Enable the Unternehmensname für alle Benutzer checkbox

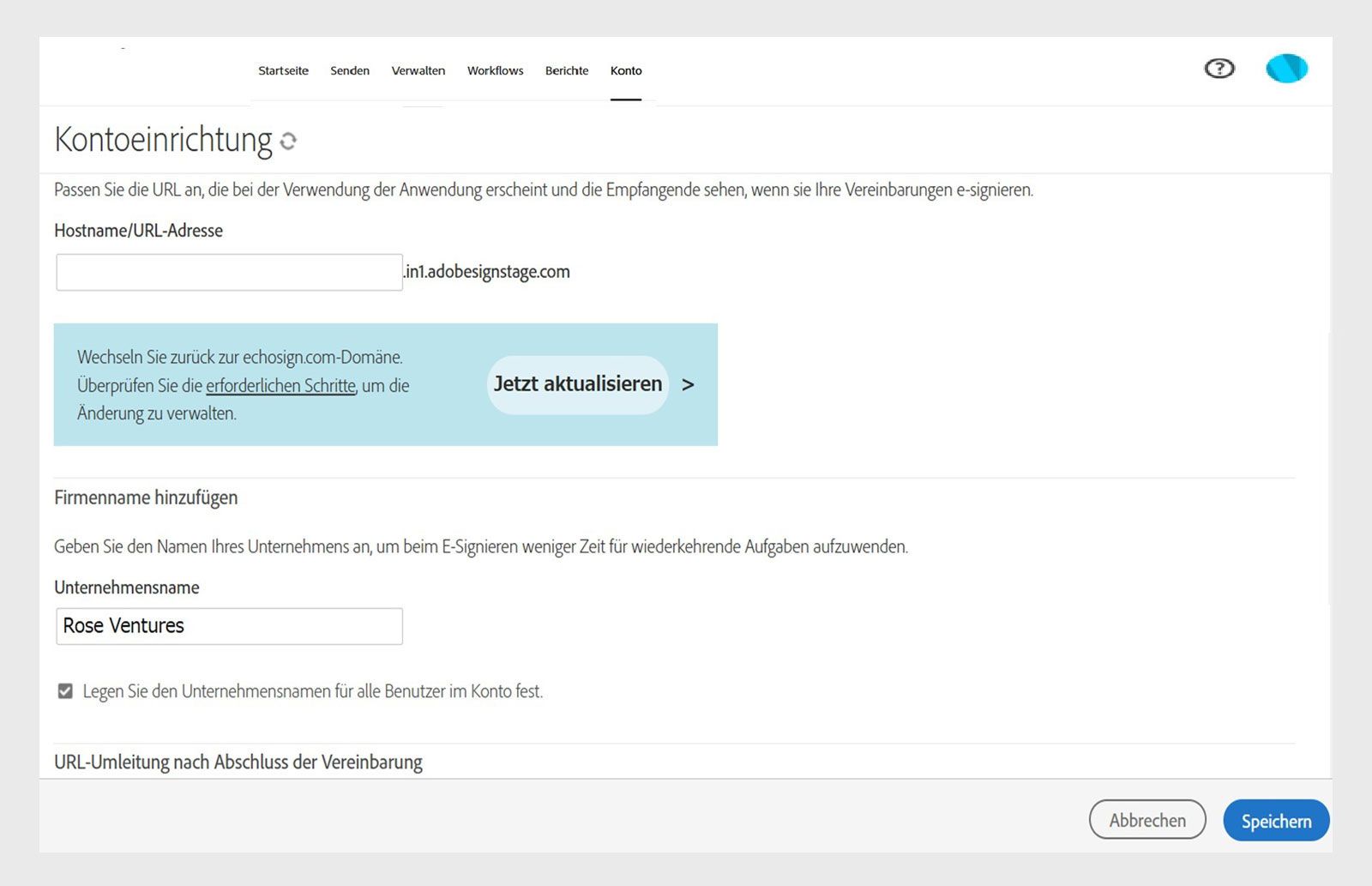[64, 690]
